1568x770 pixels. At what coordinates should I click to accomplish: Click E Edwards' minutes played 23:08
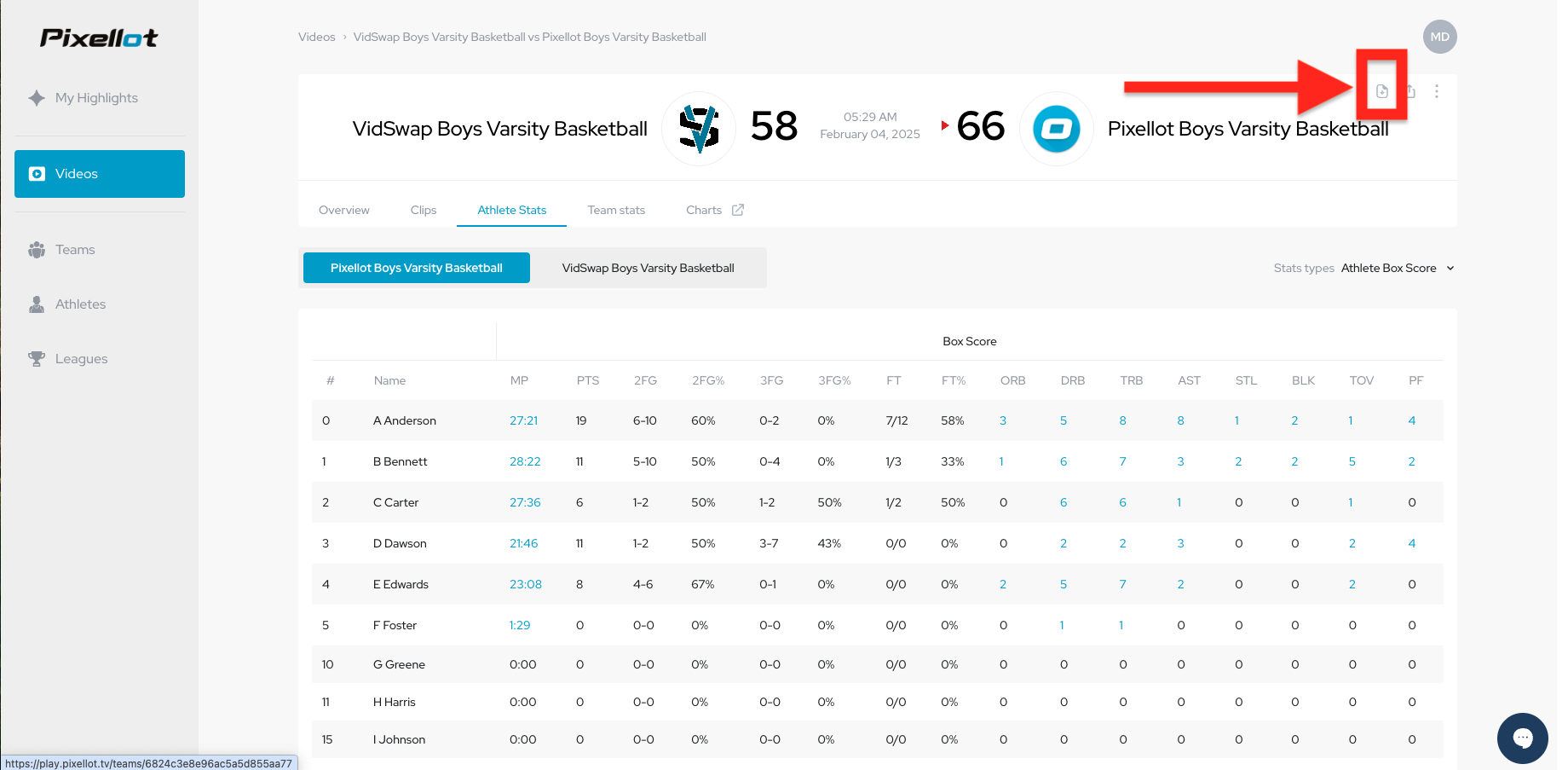[526, 584]
